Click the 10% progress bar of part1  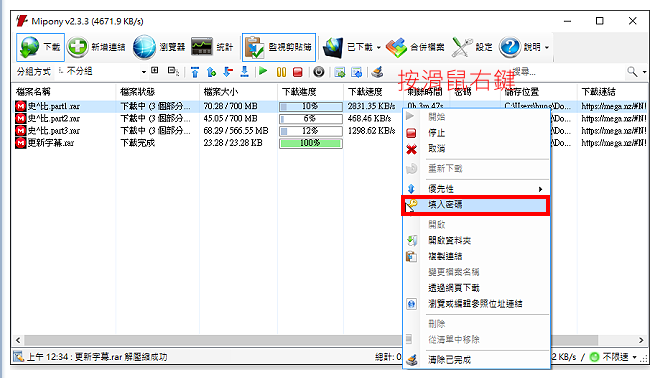(x=311, y=107)
